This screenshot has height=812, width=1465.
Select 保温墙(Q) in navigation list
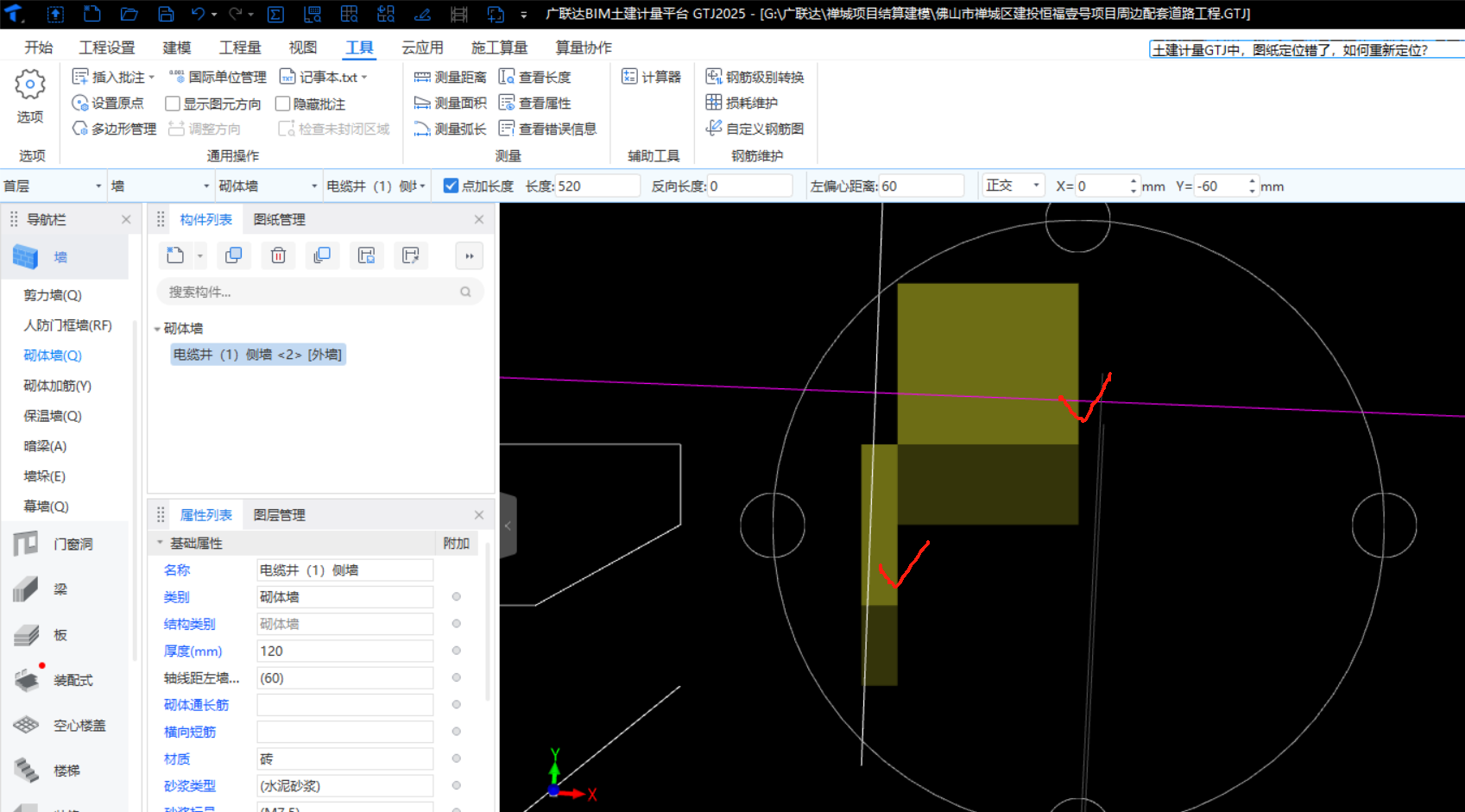52,416
